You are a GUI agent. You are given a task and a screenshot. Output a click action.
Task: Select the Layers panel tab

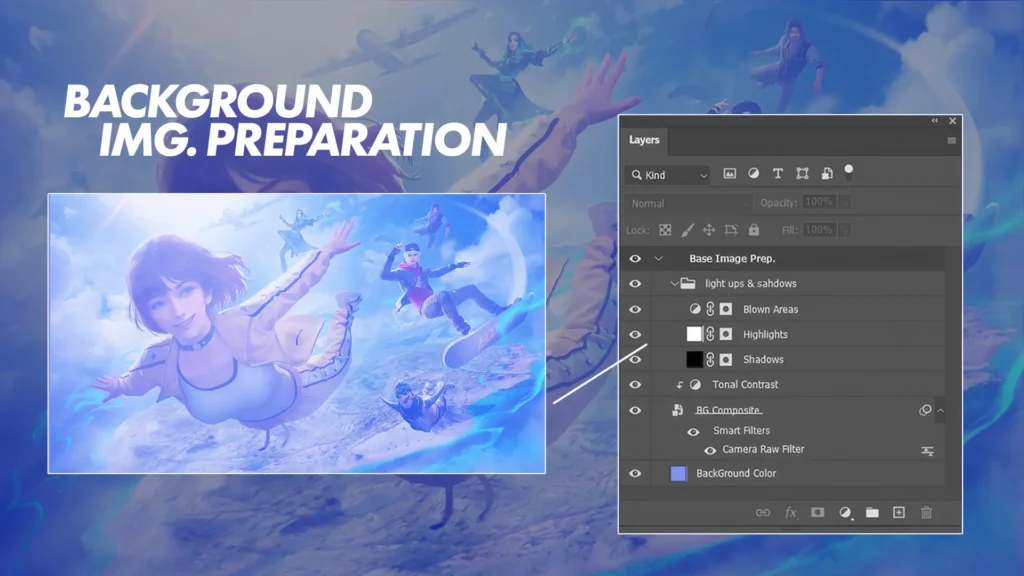tap(644, 140)
